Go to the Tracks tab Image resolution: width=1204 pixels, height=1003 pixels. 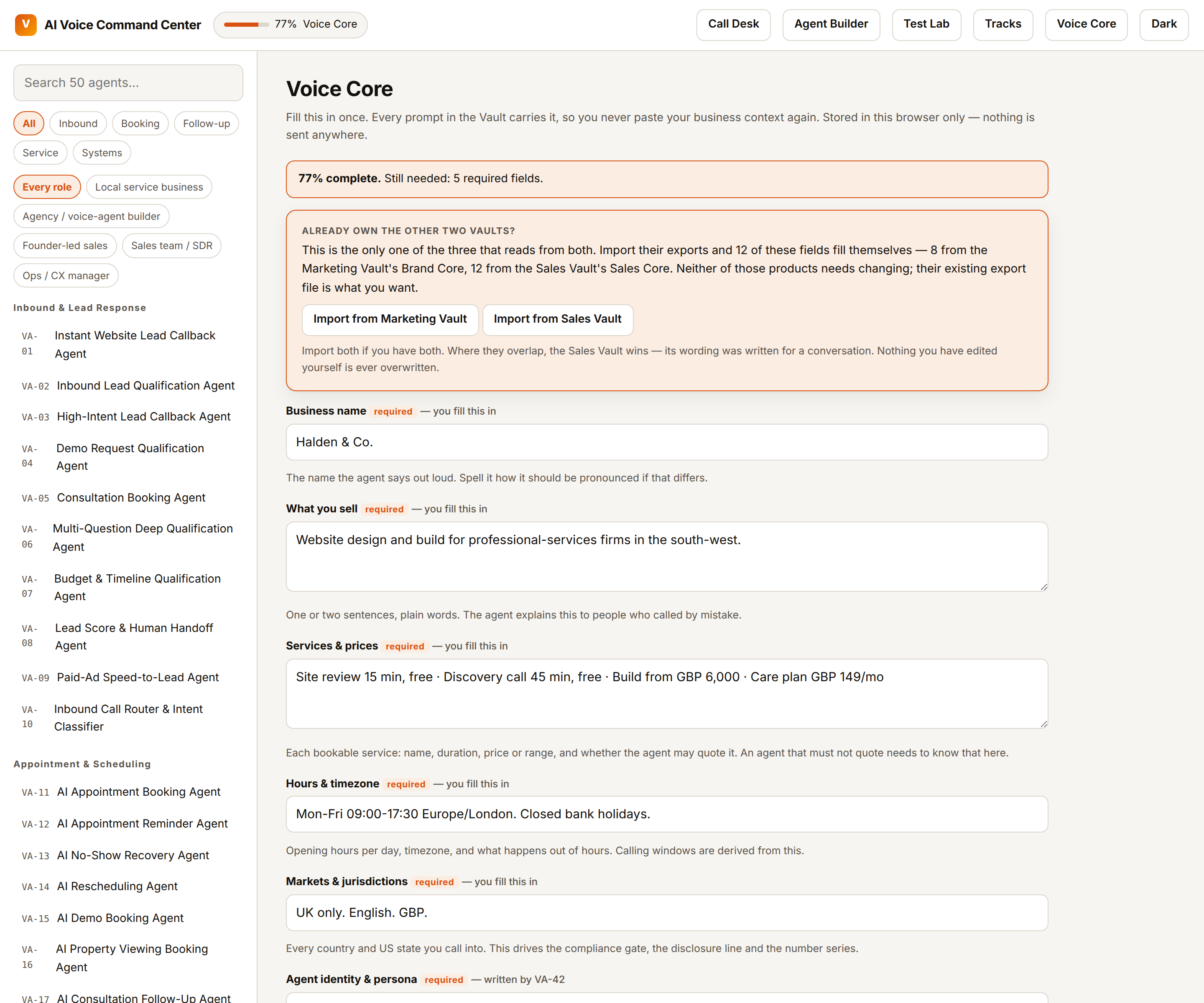point(1003,25)
